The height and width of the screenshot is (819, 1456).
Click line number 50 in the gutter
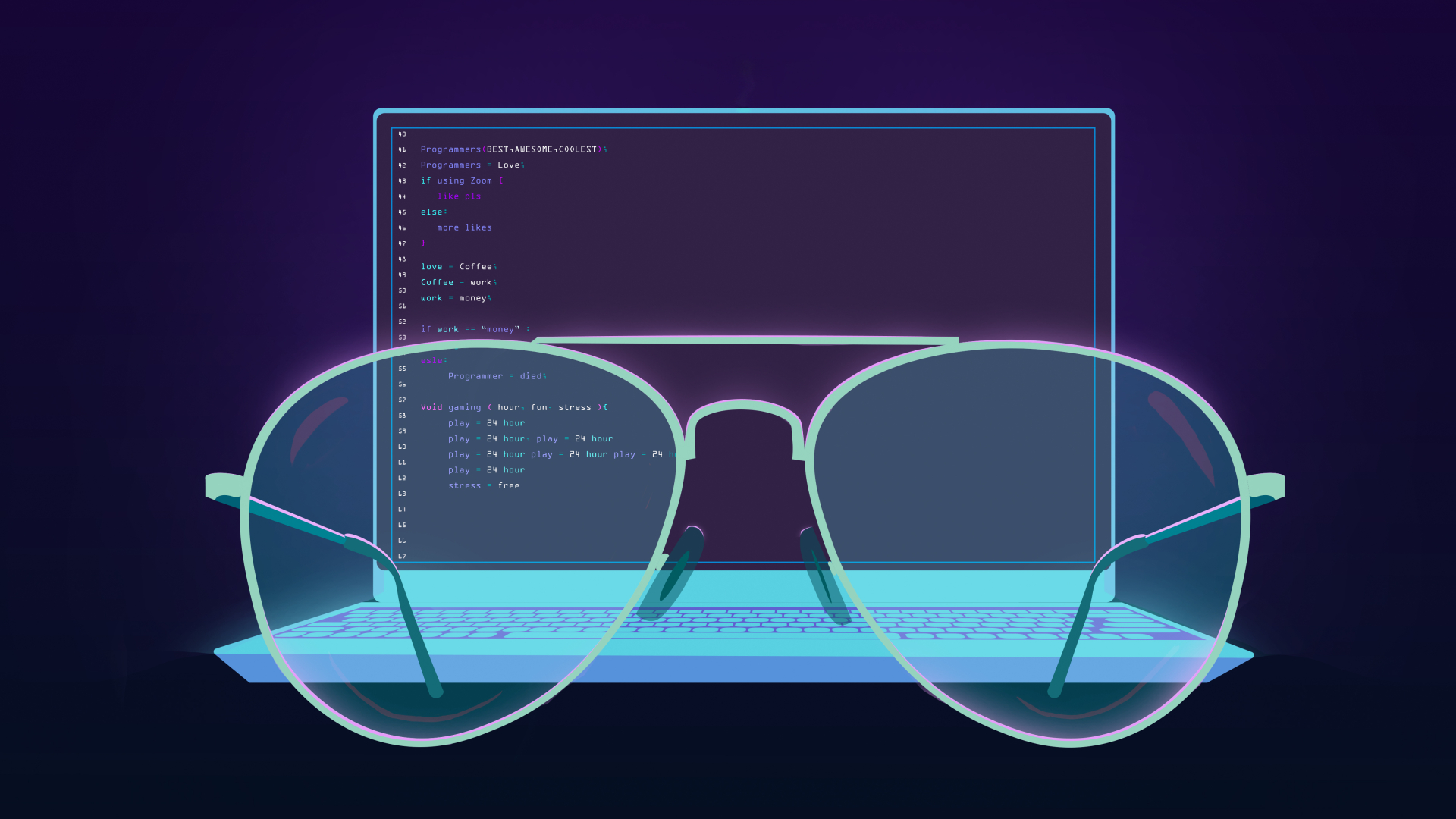(402, 290)
